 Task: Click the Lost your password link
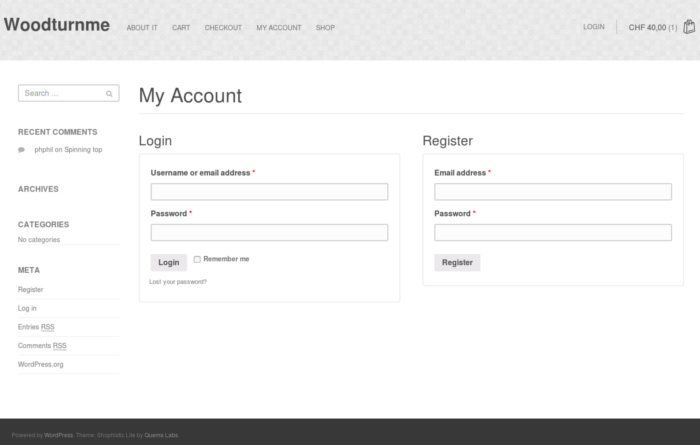pos(178,282)
